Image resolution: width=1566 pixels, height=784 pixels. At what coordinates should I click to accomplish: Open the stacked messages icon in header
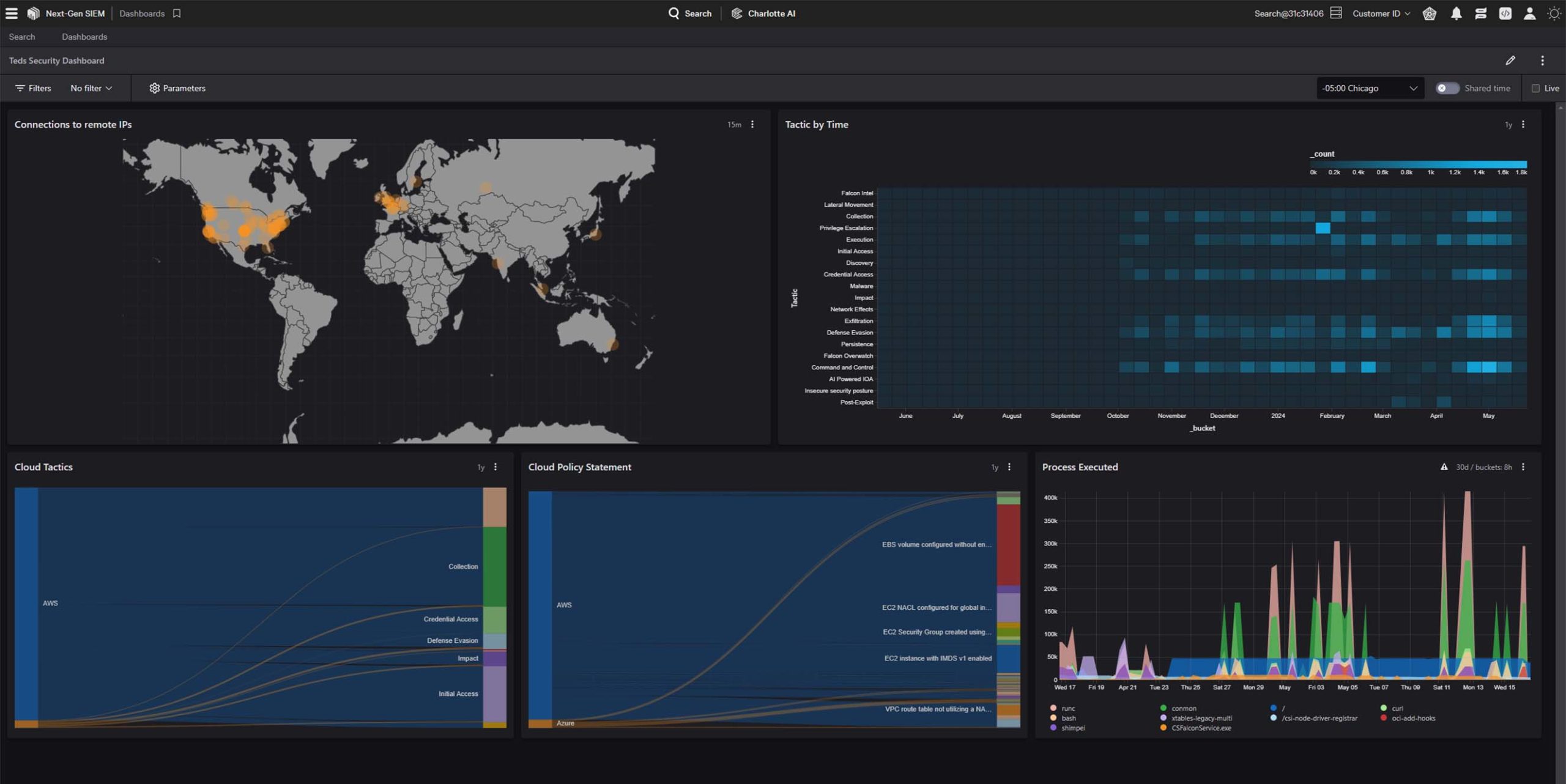[x=1481, y=13]
